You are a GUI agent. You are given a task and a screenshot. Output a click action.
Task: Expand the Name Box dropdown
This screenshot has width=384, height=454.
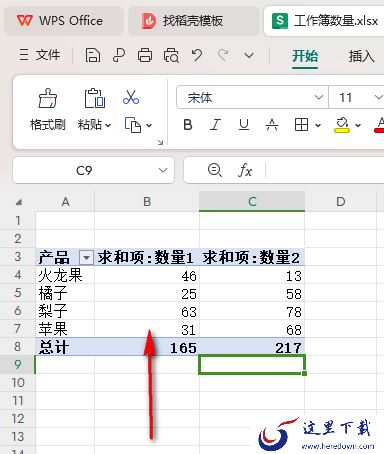click(163, 170)
